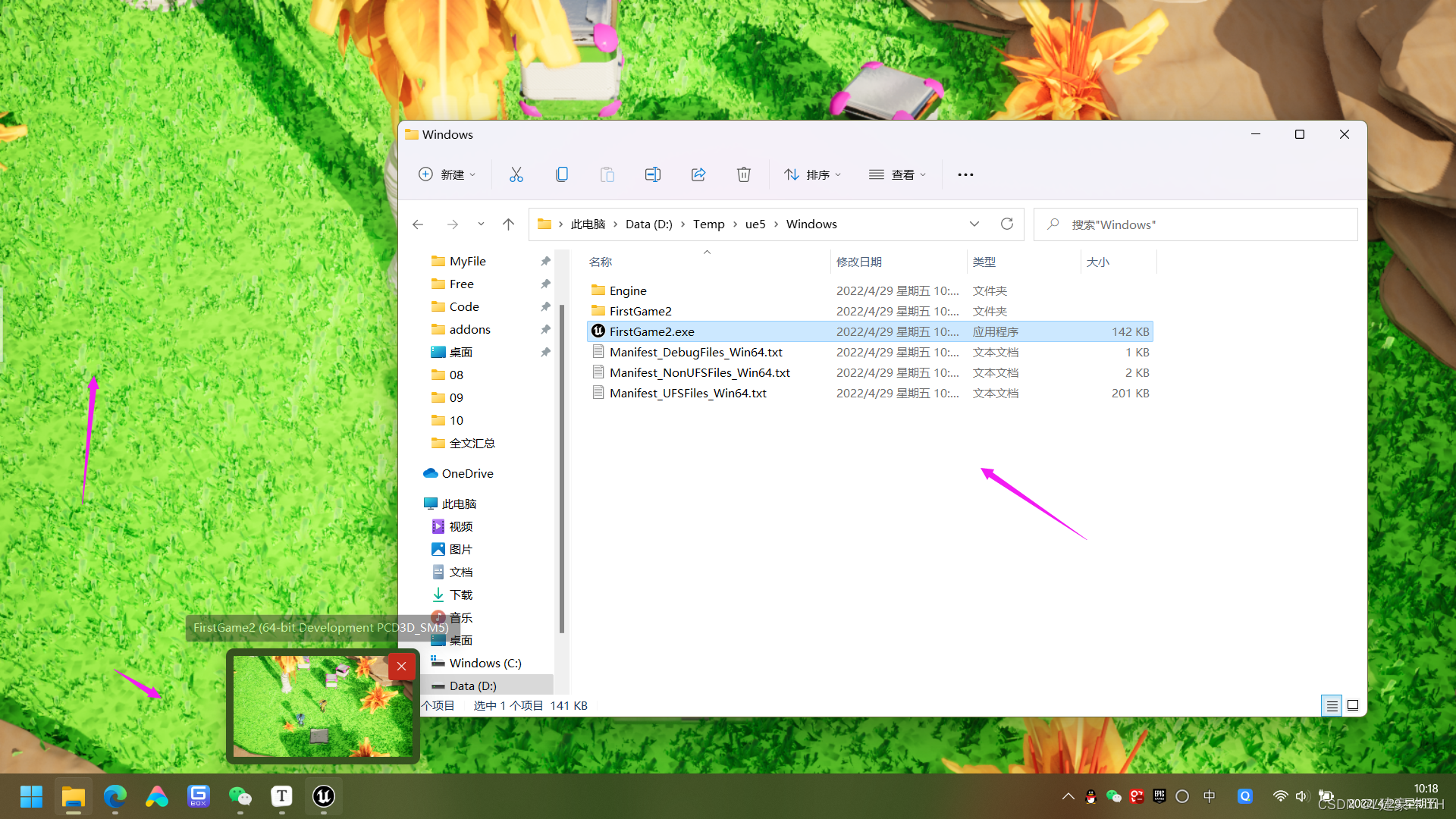
Task: Open the Windows Start menu
Action: pos(31,796)
